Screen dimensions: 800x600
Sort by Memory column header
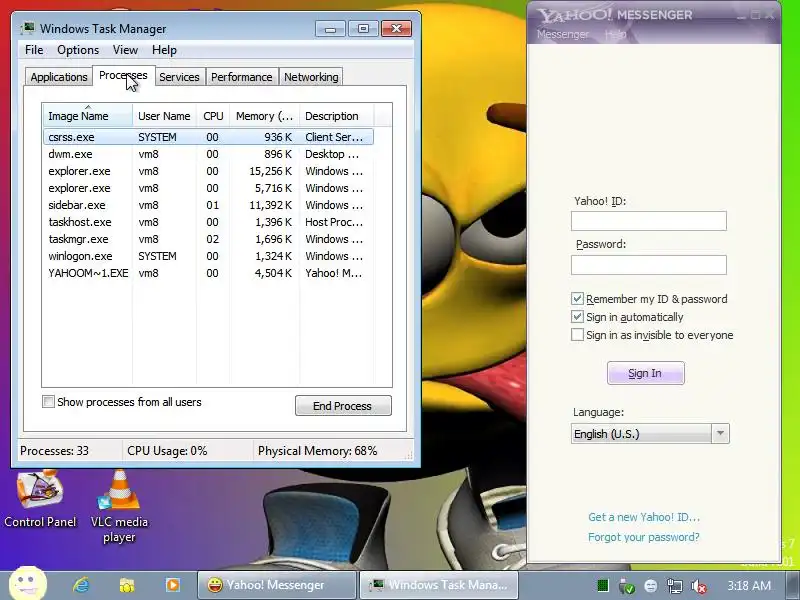(x=265, y=116)
